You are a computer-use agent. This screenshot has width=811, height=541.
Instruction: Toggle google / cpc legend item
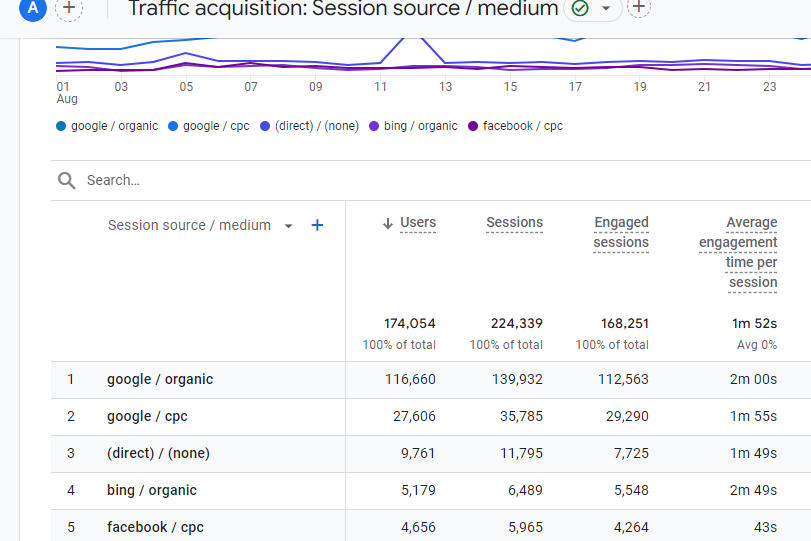[x=209, y=126]
